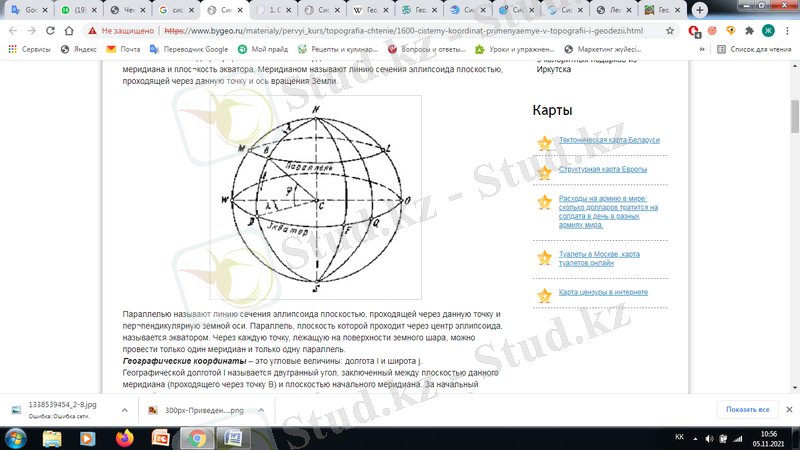The image size is (800, 450).
Task: Reload the current page
Action: pyautogui.click(x=61, y=31)
